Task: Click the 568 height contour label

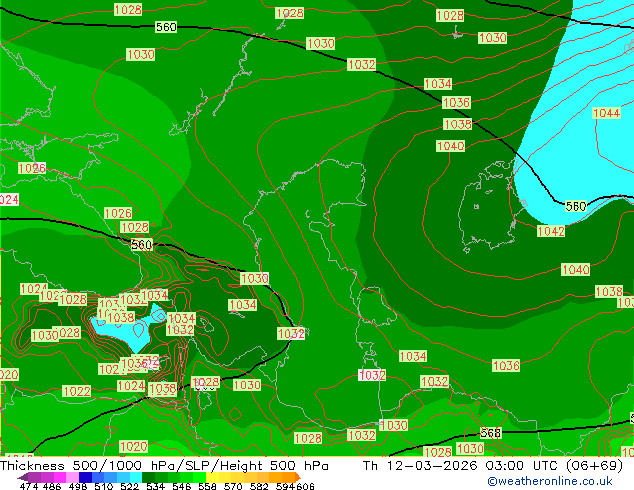Action: coord(490,433)
